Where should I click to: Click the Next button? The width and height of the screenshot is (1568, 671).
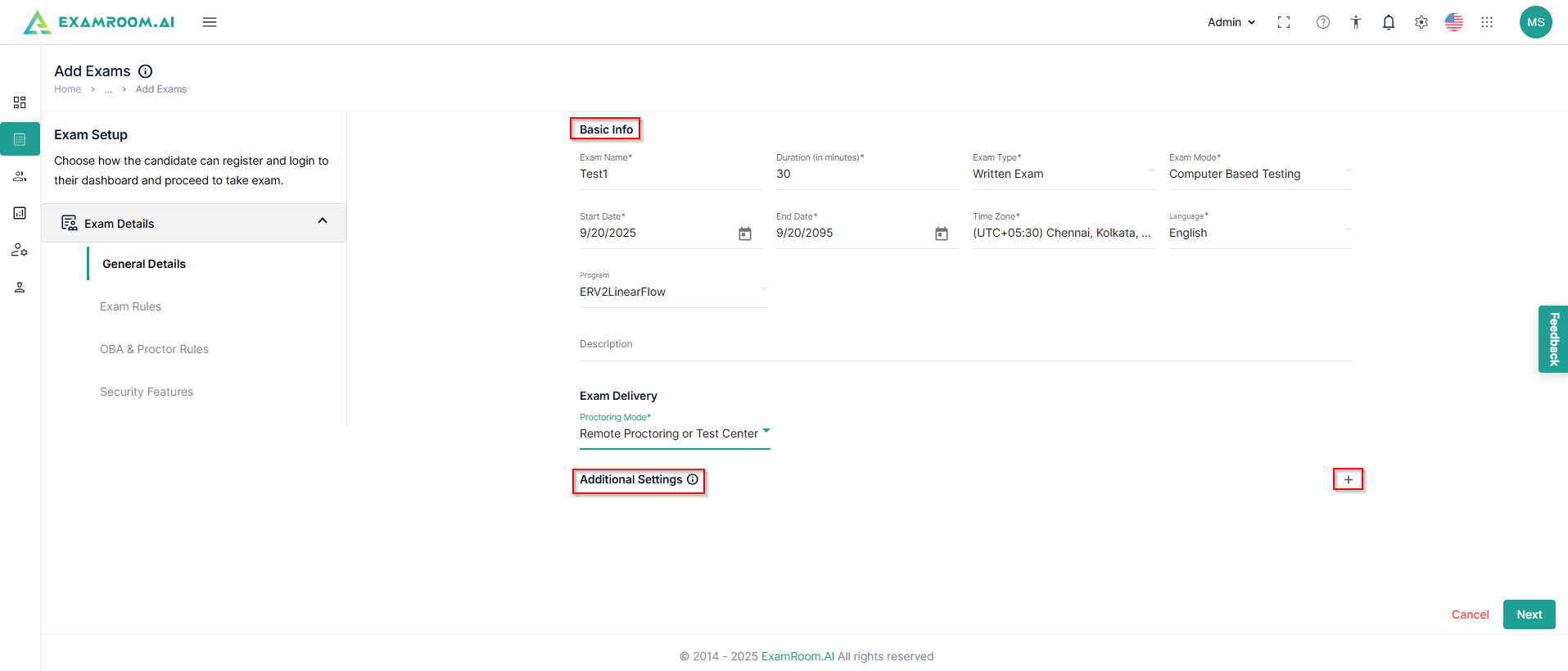coord(1529,614)
